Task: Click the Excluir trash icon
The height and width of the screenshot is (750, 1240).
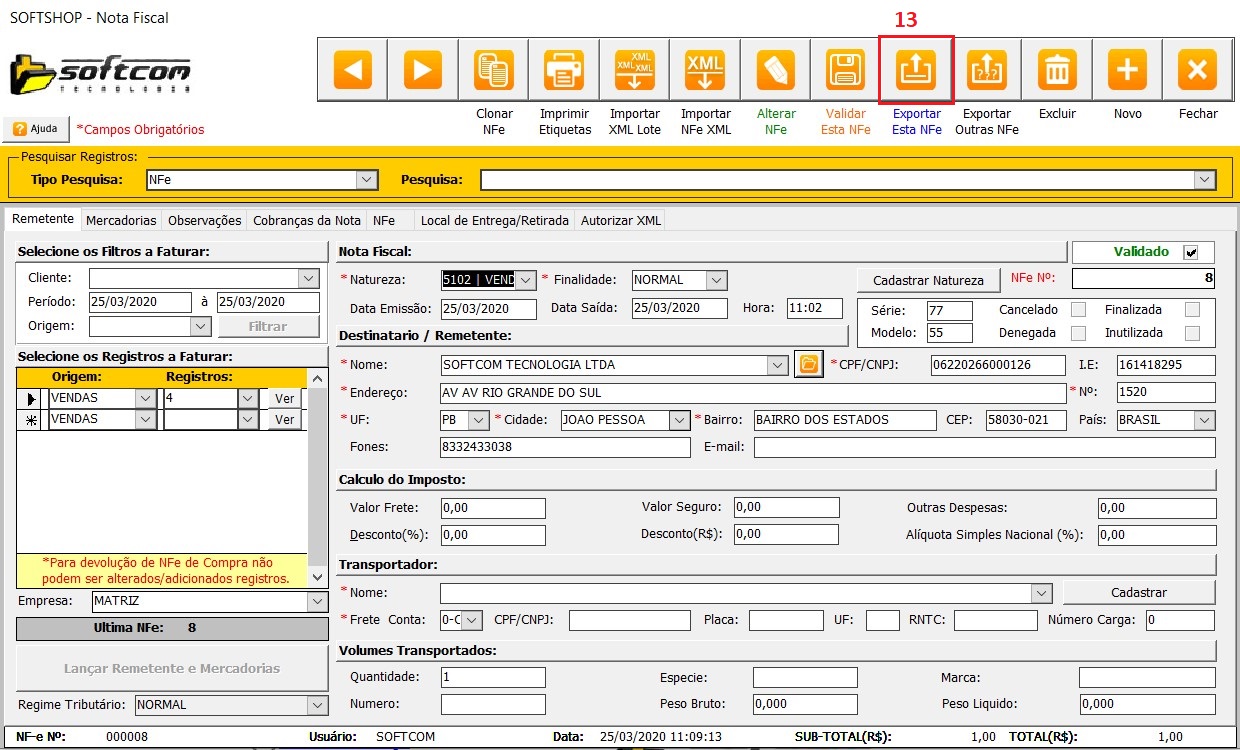Action: [1057, 70]
